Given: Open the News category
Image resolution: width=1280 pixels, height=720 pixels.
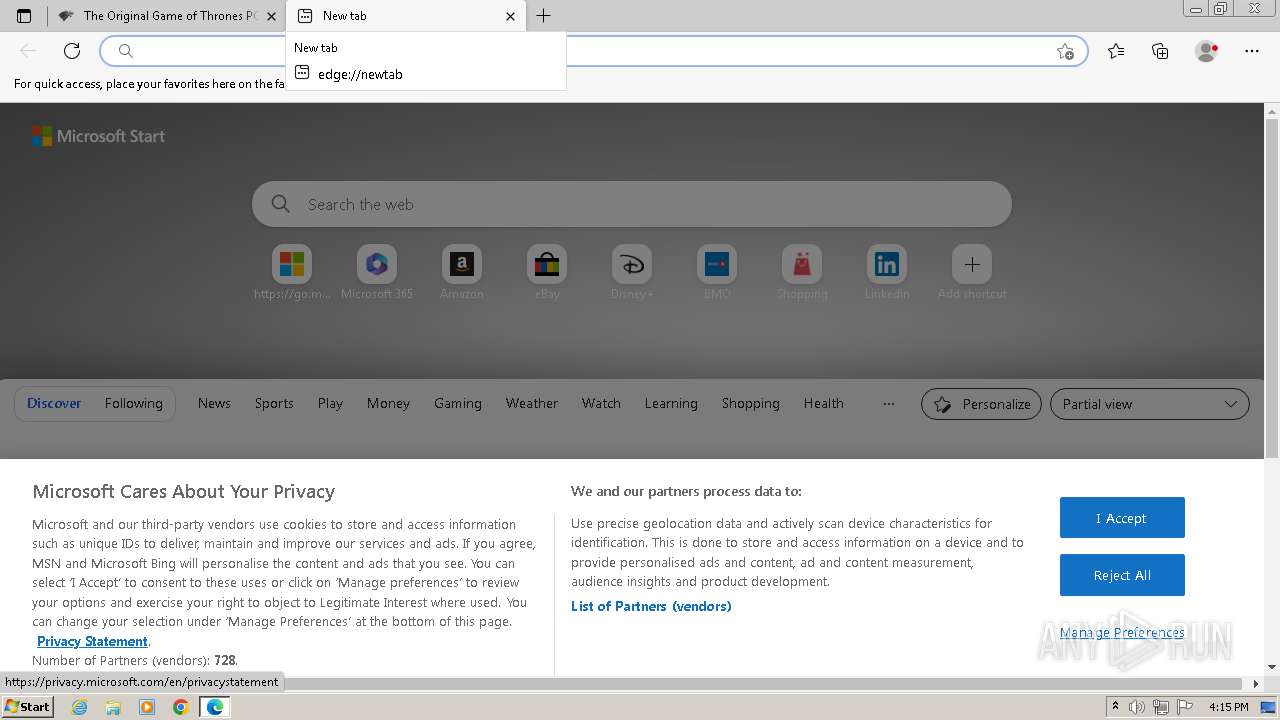Looking at the screenshot, I should click(214, 403).
